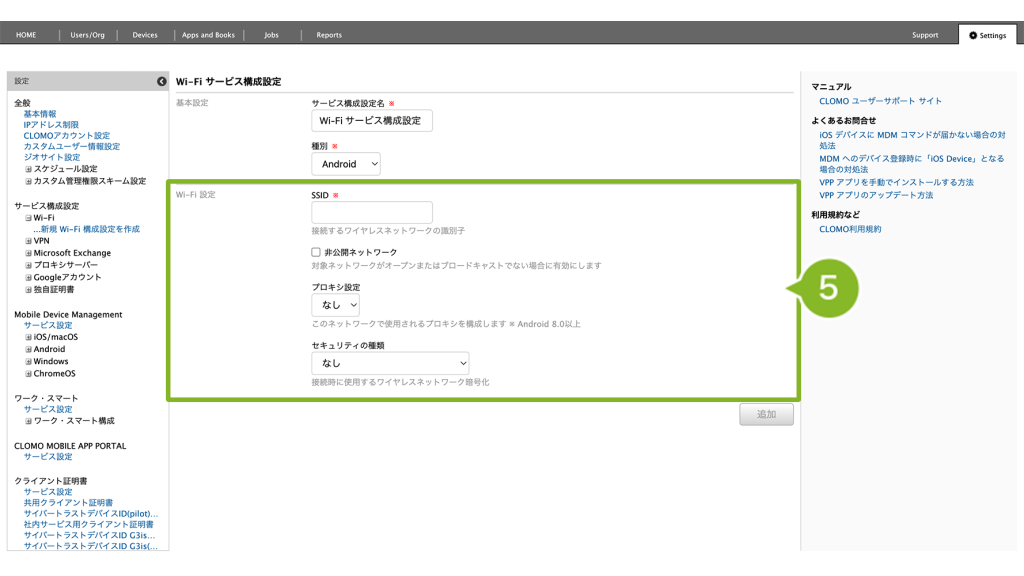Image resolution: width=1024 pixels, height=576 pixels.
Task: Expand the iOS/macOS tree item
Action: click(x=29, y=337)
